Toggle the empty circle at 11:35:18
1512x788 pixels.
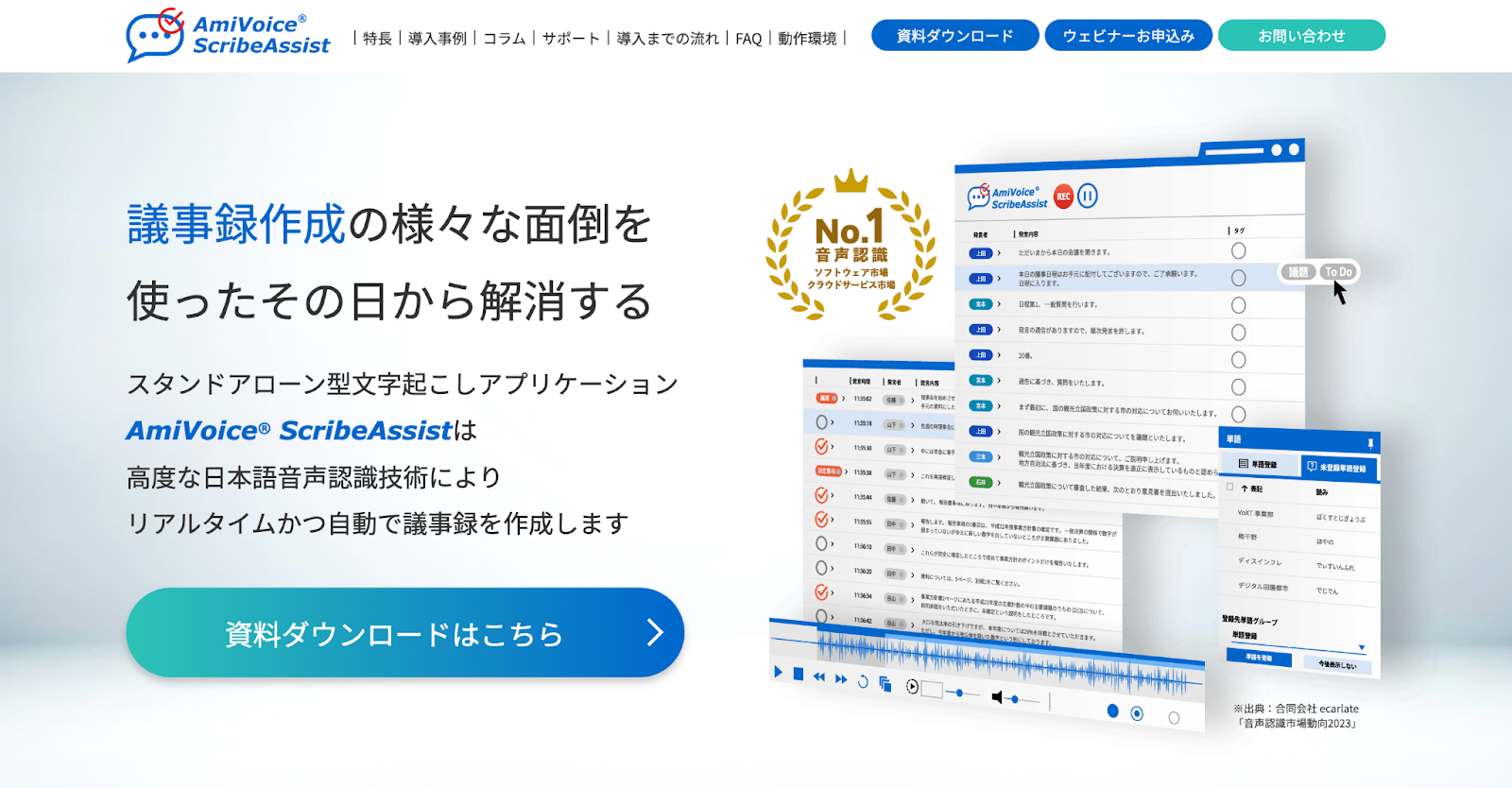pyautogui.click(x=822, y=422)
